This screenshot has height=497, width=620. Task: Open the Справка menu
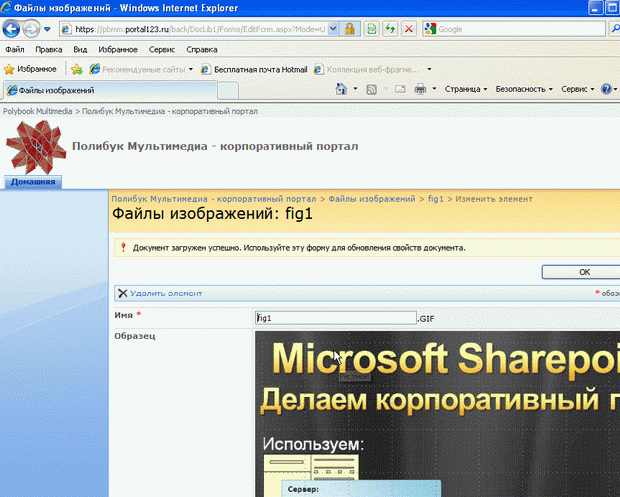tap(202, 48)
